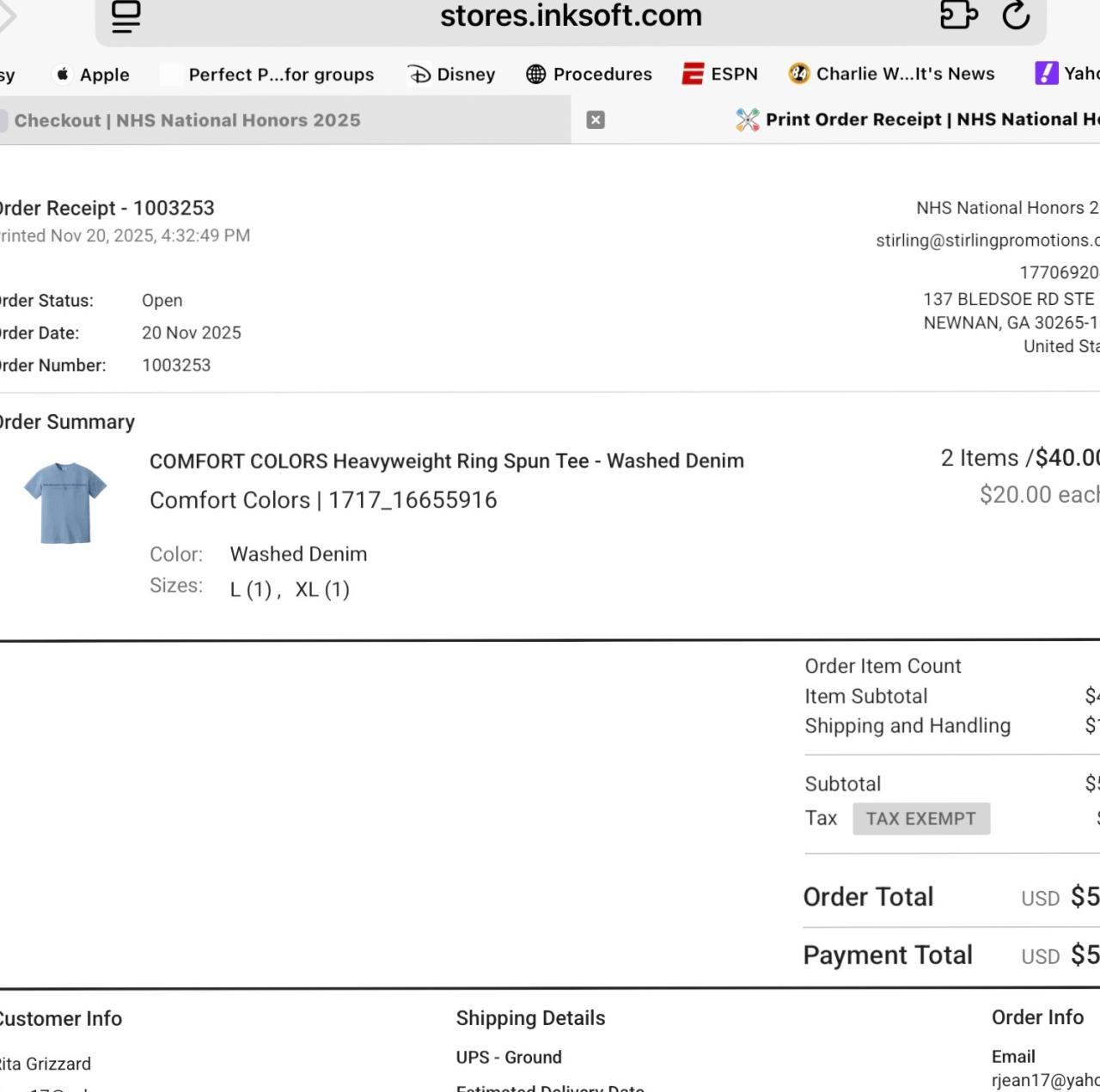Click the UPS - Ground shipping method
Viewport: 1100px width, 1092px height.
coord(509,1058)
